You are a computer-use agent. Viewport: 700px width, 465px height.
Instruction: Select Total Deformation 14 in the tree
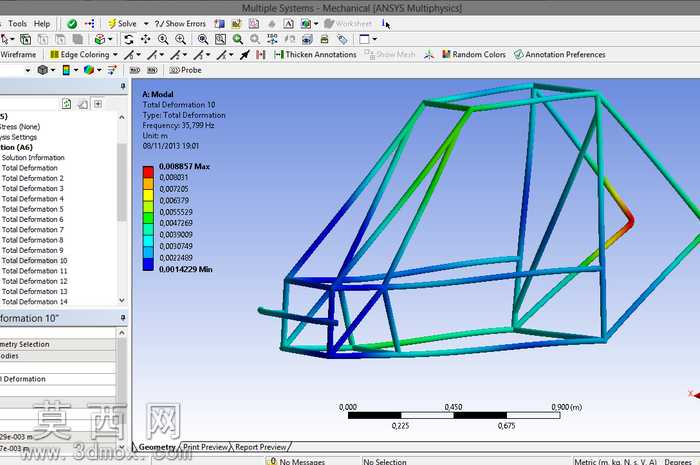(x=34, y=302)
